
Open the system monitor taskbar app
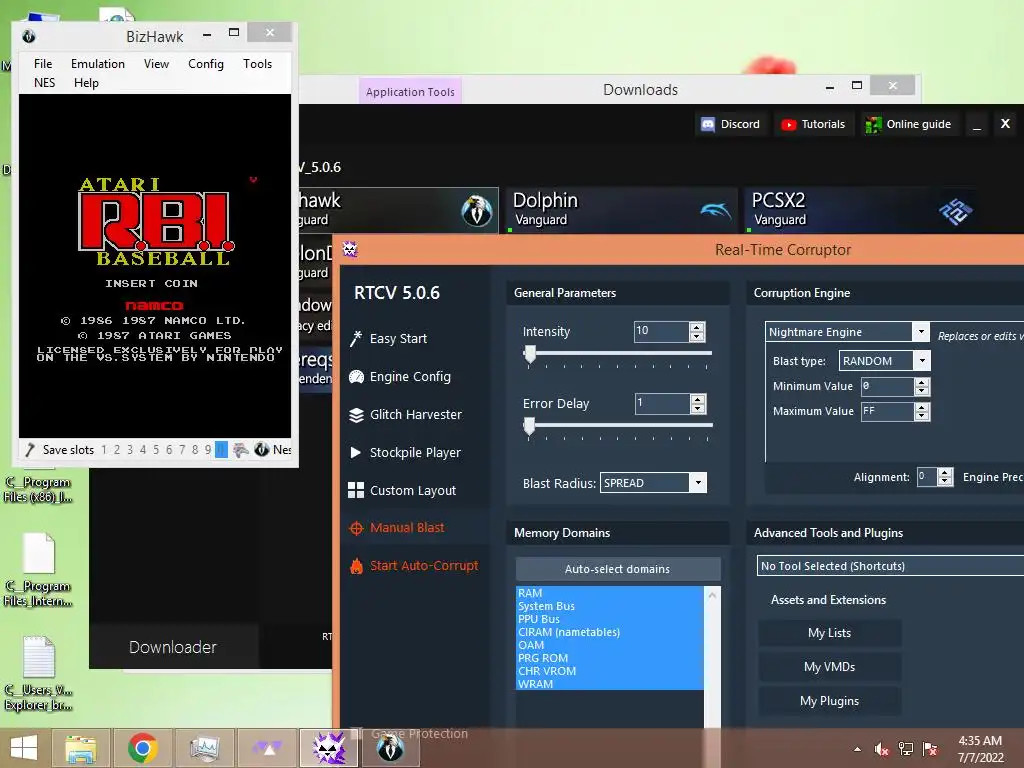tap(204, 748)
